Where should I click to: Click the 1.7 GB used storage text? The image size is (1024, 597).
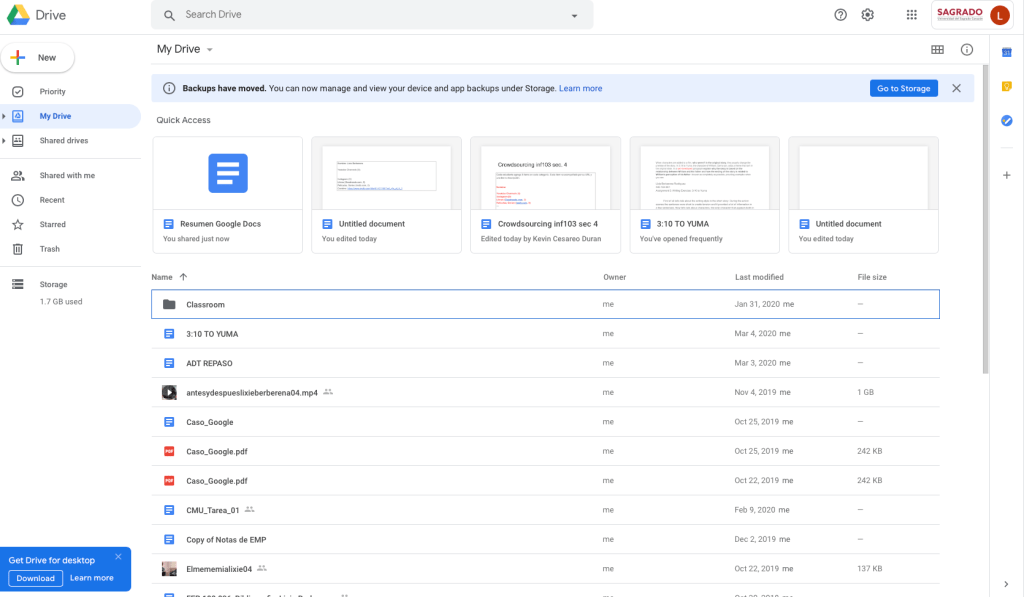61,302
